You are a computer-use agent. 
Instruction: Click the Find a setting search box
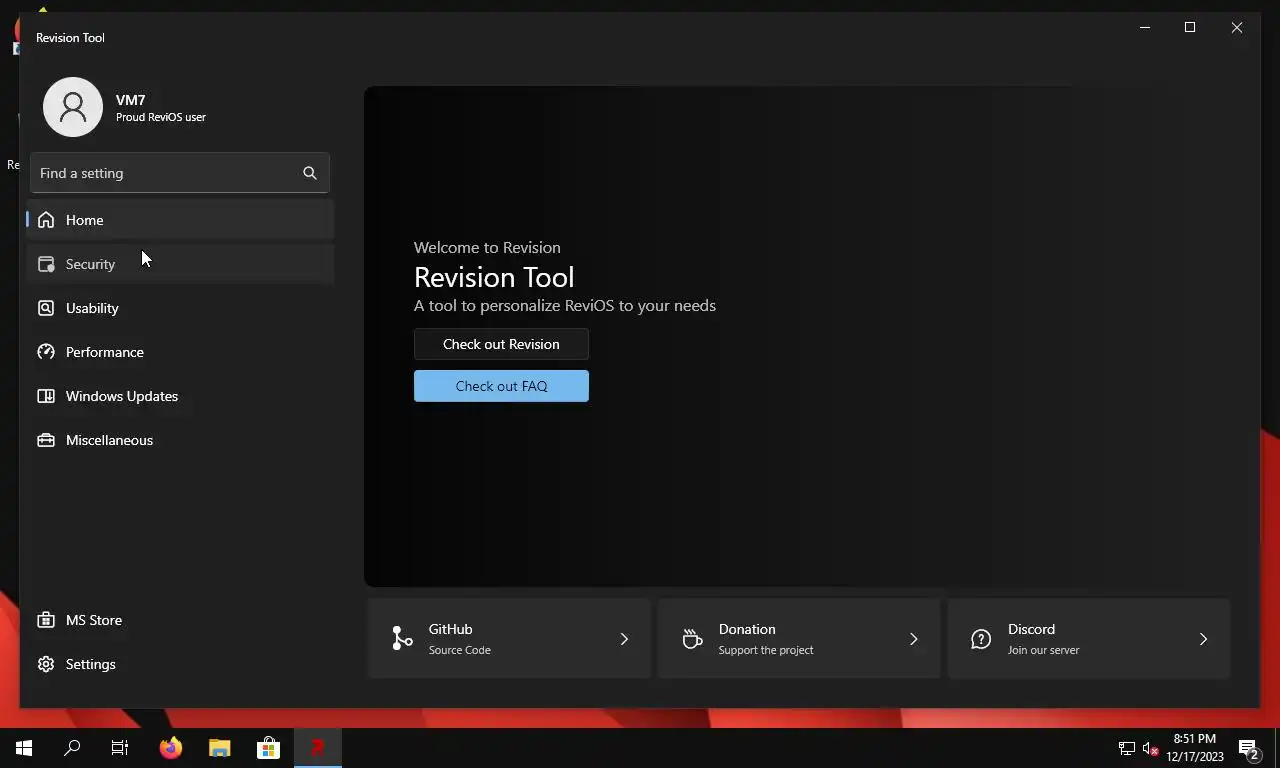coord(180,173)
